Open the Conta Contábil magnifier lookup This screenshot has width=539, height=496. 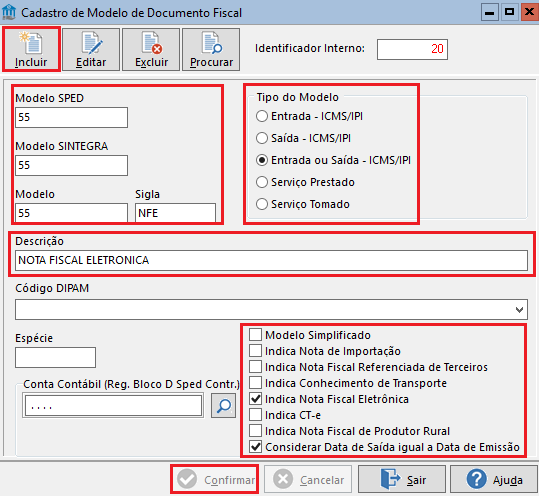pos(223,406)
